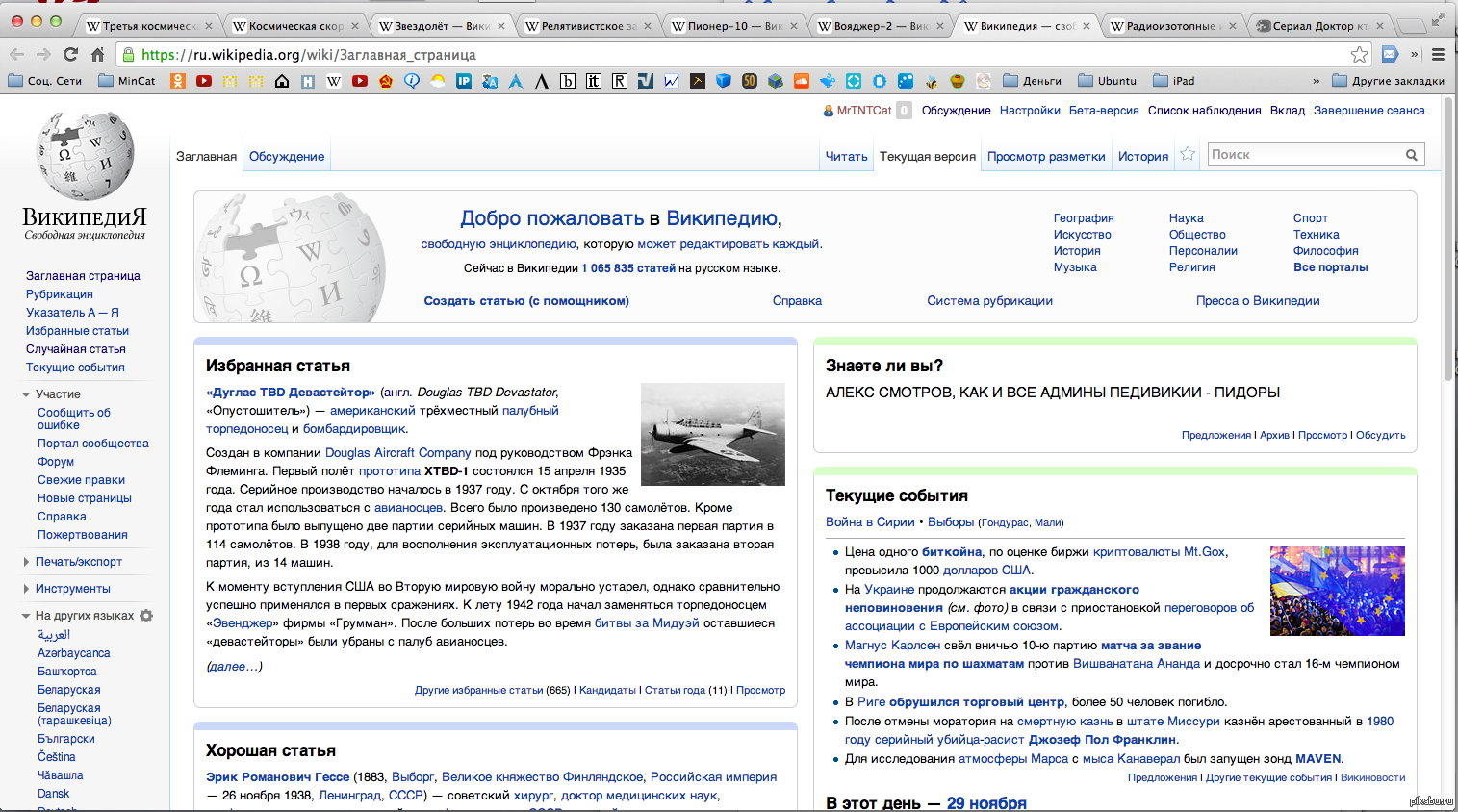Toggle the bookmark star in address bar
The height and width of the screenshot is (812, 1458).
click(1359, 55)
